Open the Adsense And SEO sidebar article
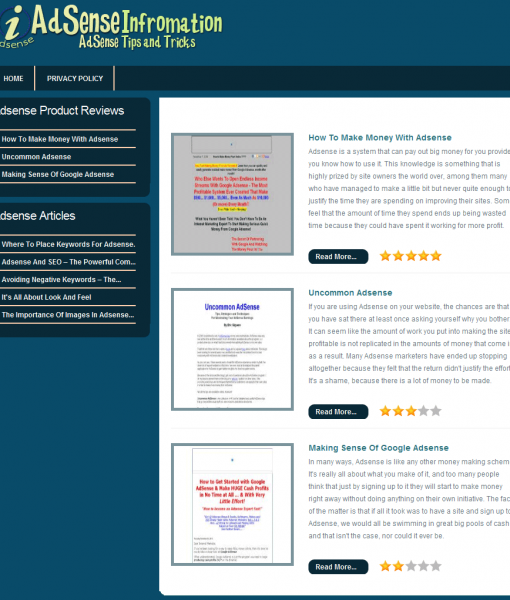The image size is (510, 600). [68, 262]
